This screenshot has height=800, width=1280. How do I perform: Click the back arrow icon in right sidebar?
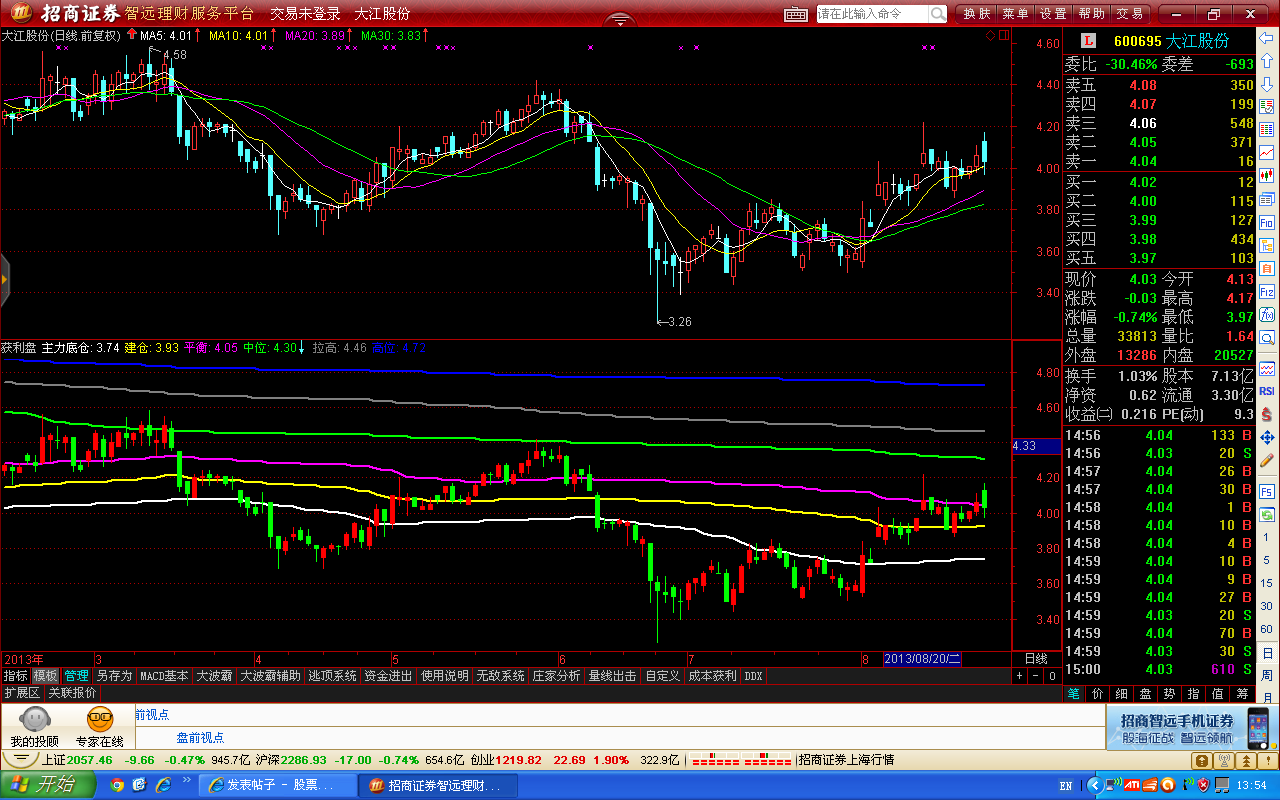click(x=1266, y=38)
